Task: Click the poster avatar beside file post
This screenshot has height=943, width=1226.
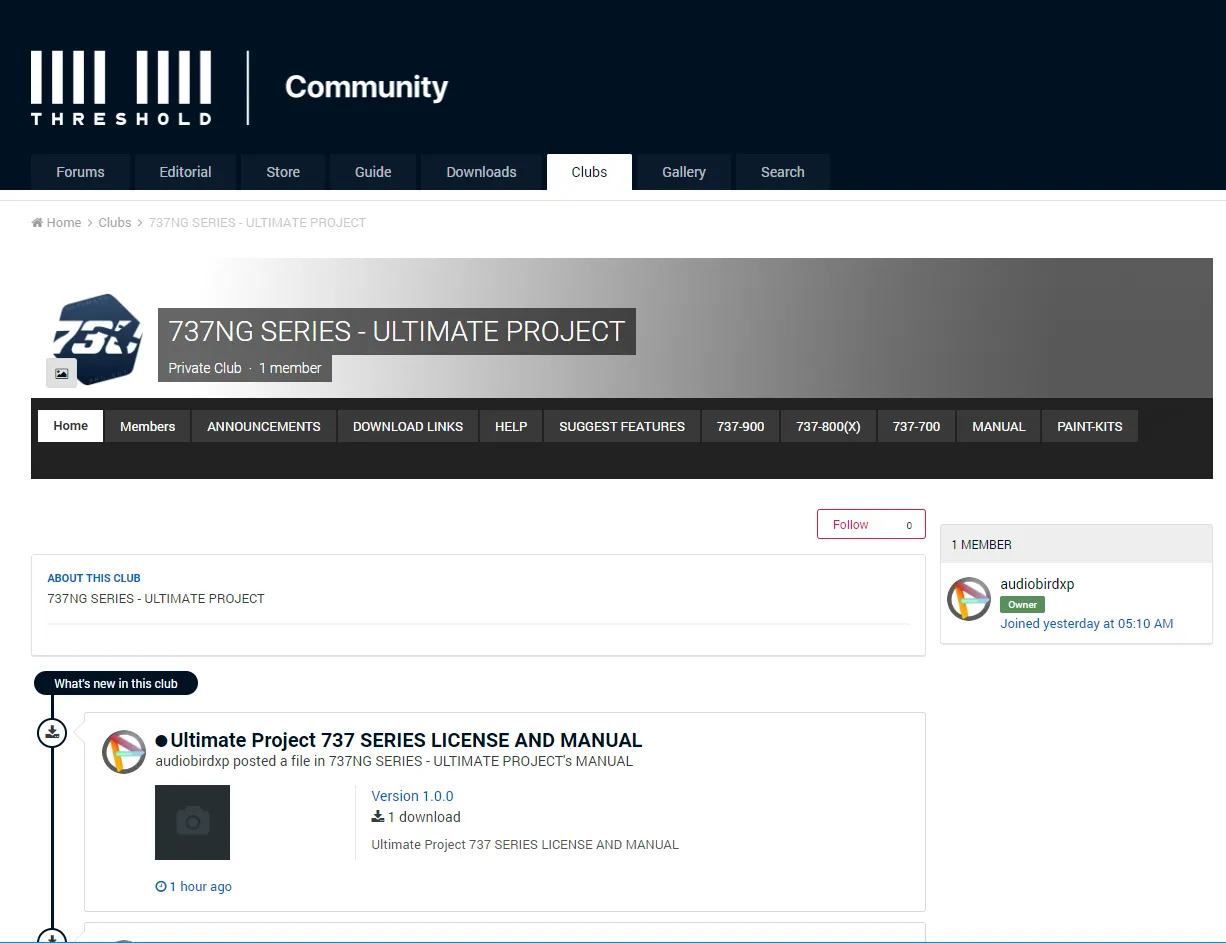Action: 124,752
